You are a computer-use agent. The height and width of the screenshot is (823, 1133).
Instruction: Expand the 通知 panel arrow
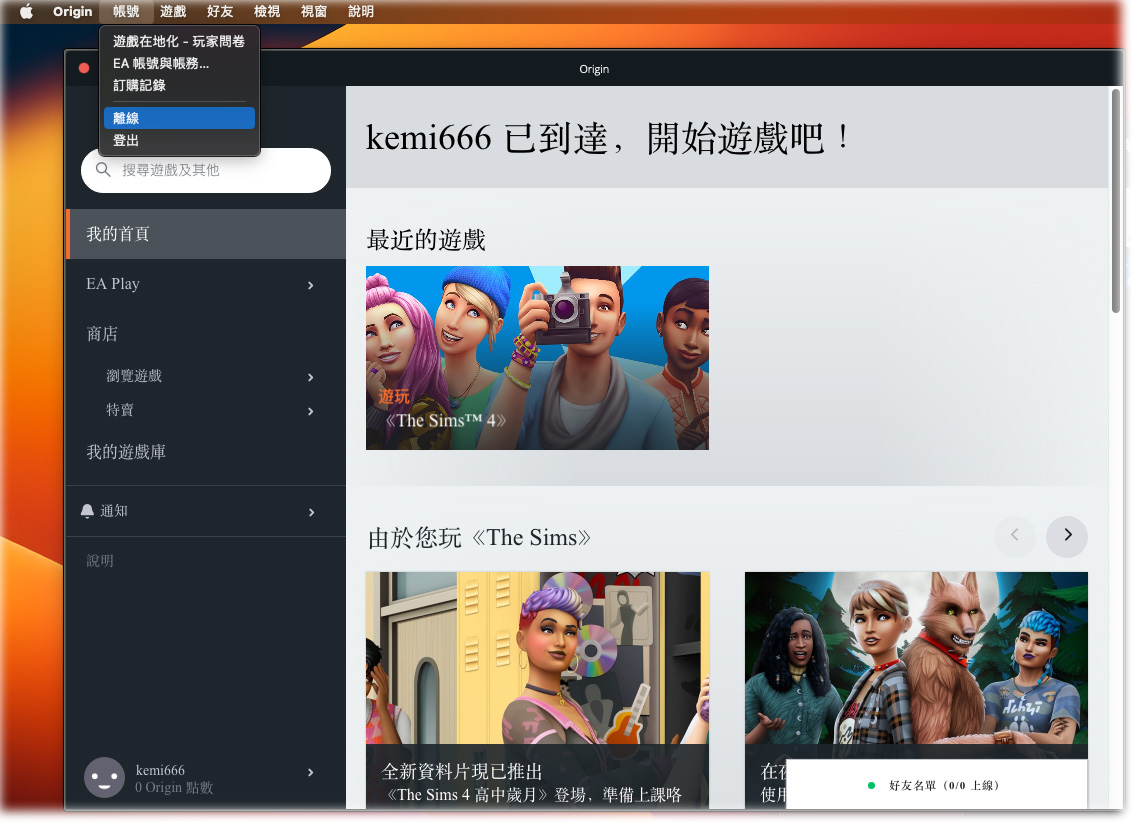[311, 512]
